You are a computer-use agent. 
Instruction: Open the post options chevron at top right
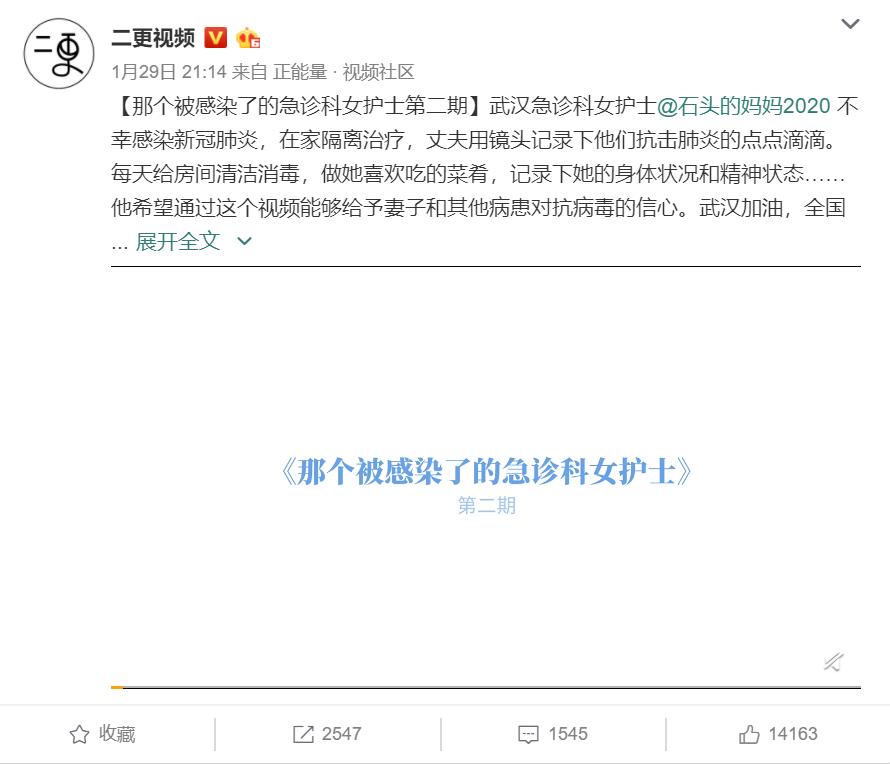[x=850, y=24]
